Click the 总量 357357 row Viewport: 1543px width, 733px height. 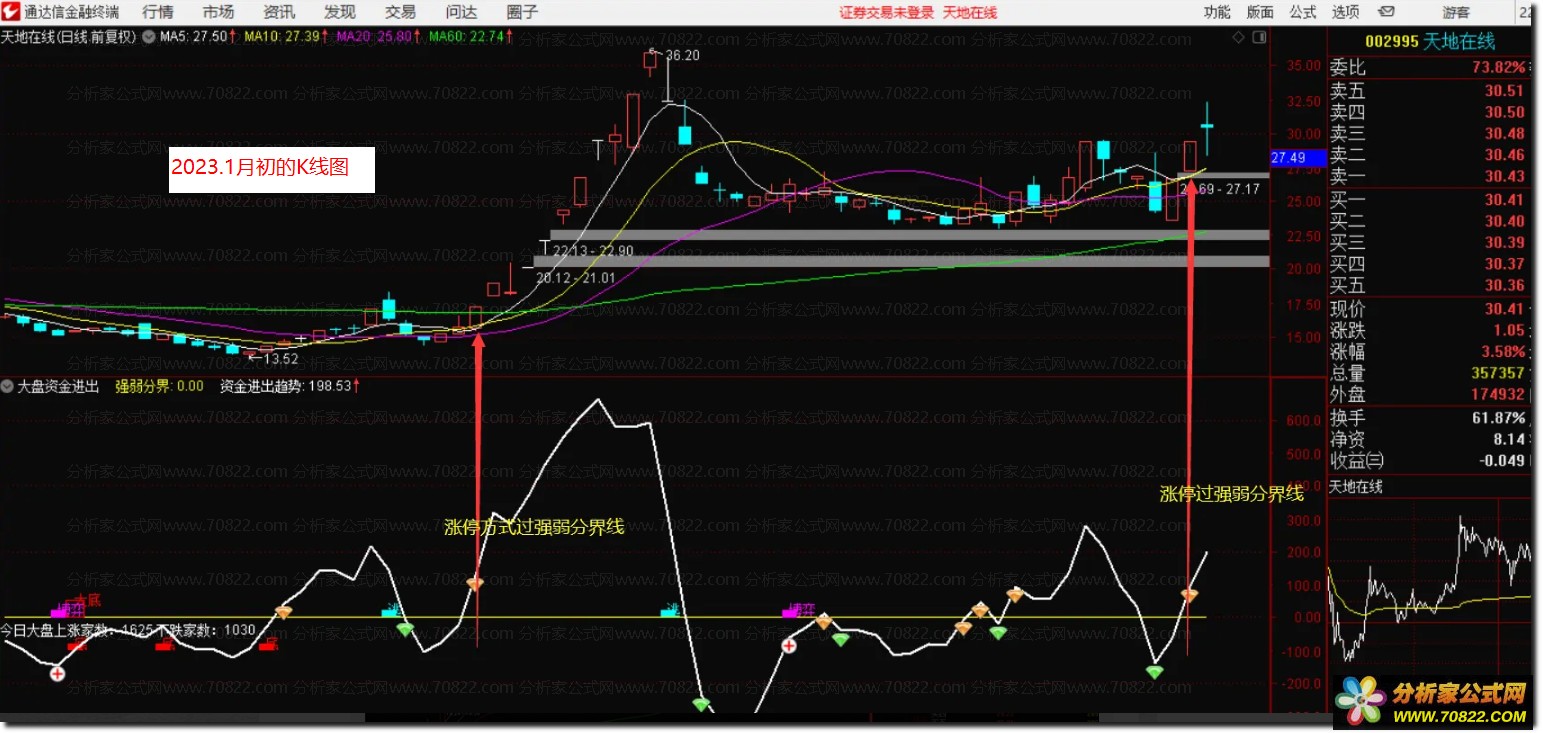(x=1429, y=373)
